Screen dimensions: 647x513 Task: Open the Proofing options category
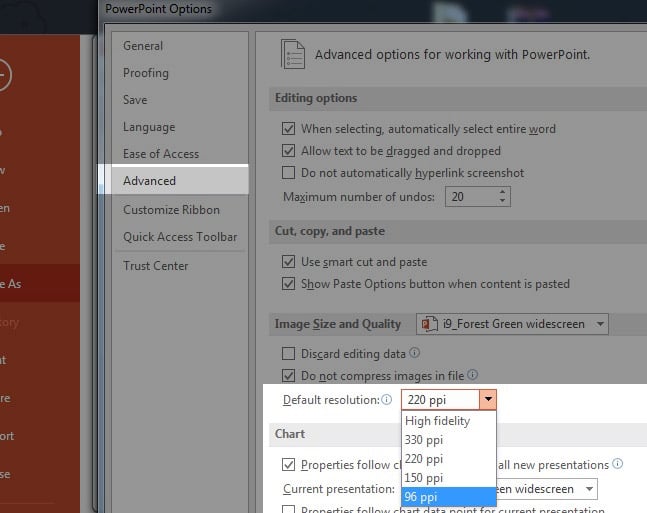(146, 73)
